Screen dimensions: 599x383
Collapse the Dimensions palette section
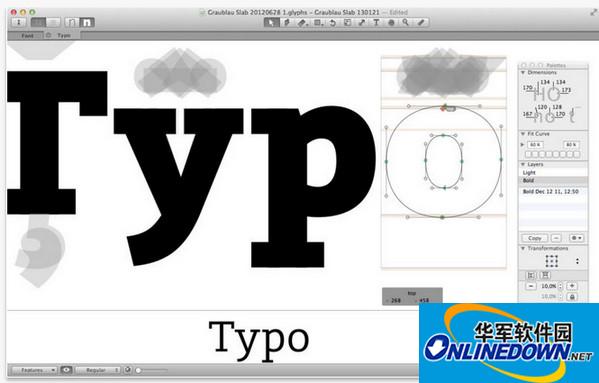(523, 73)
